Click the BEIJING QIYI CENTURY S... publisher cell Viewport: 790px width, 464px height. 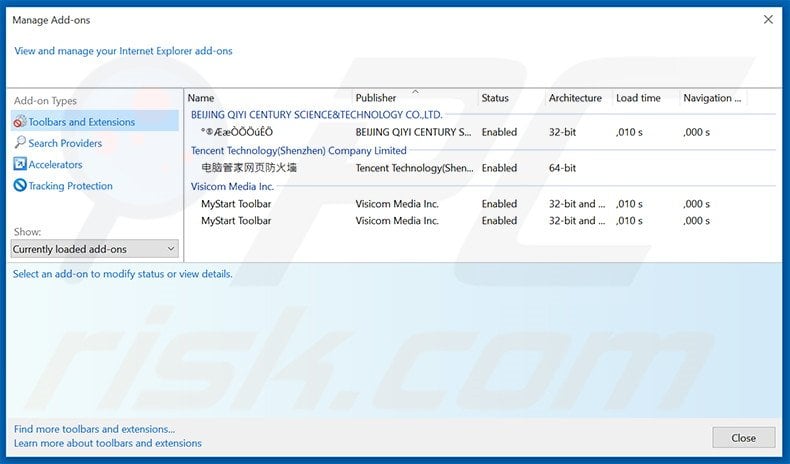[414, 132]
